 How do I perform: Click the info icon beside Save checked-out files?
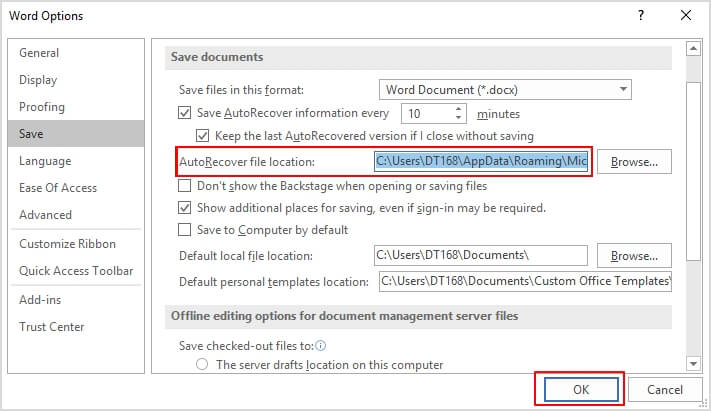point(321,346)
